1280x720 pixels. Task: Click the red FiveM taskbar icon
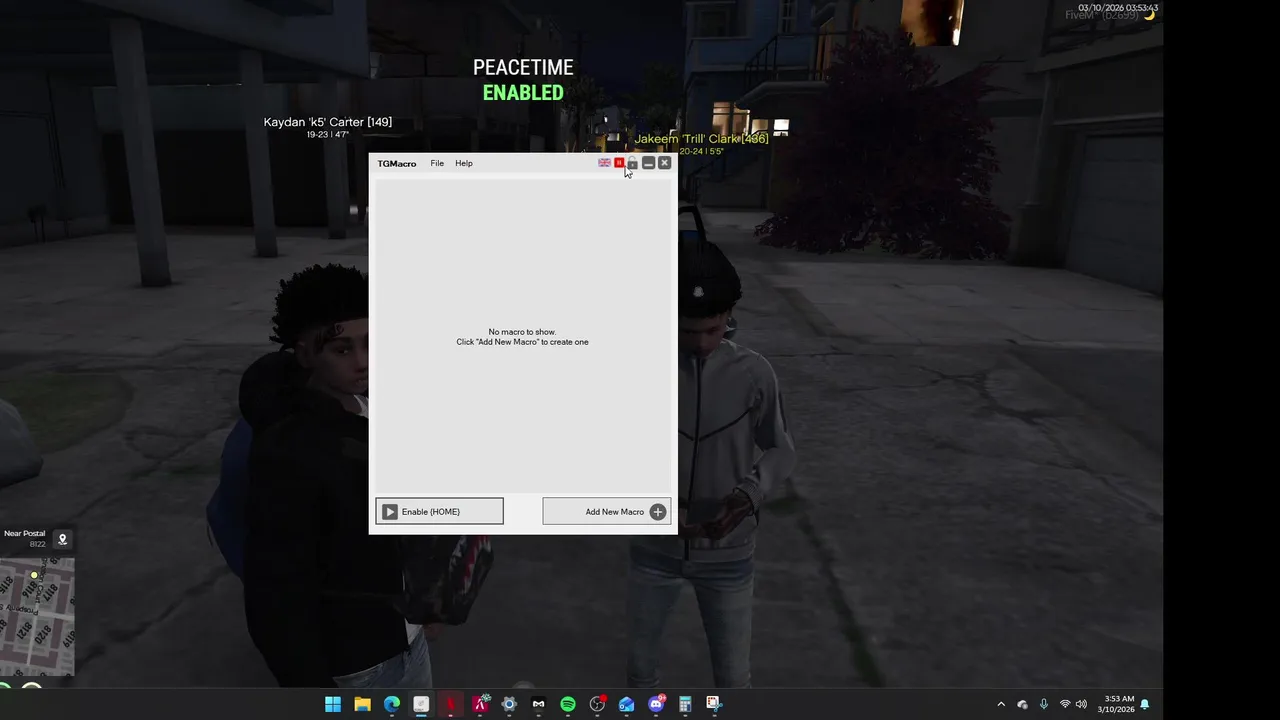pos(451,704)
